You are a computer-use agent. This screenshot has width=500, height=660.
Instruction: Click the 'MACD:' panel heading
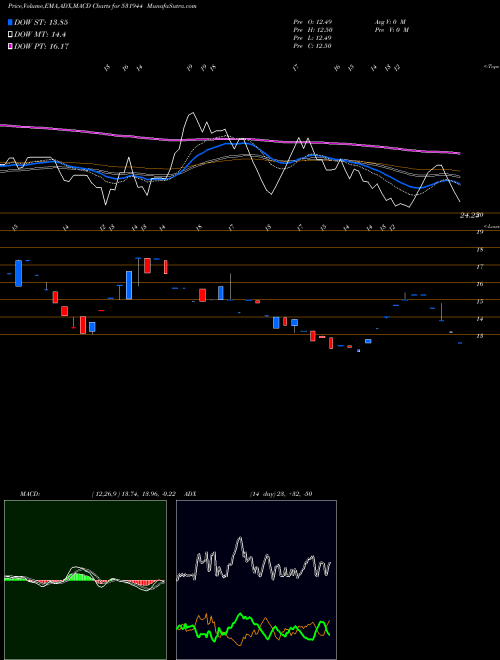coord(29,494)
